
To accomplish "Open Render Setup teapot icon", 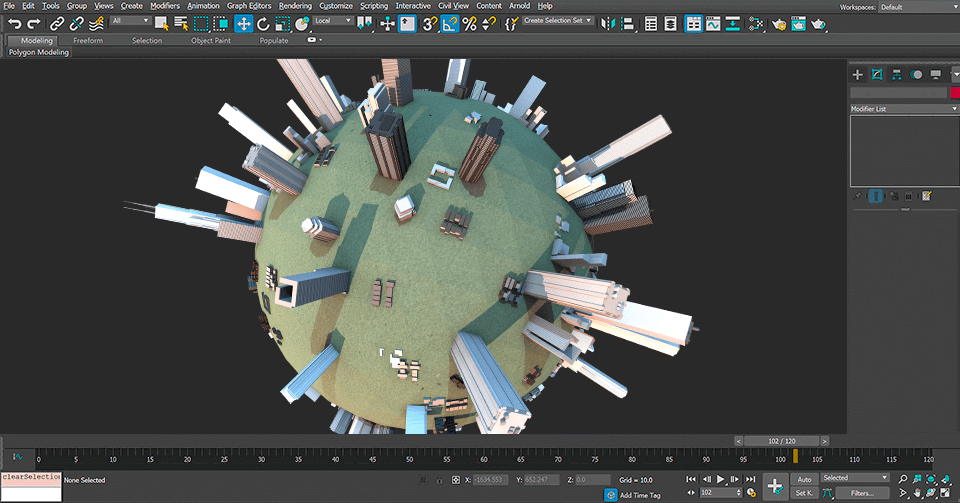I will 779,24.
